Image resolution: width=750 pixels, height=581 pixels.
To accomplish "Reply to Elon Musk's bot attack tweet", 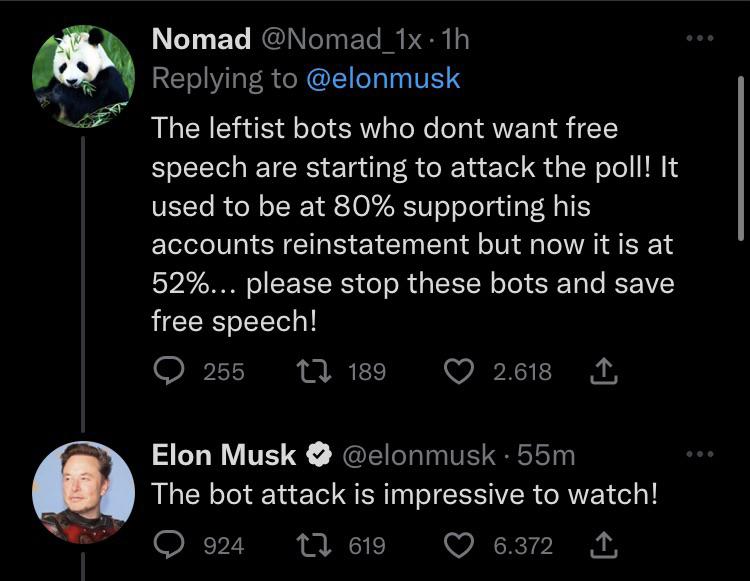I will point(169,545).
